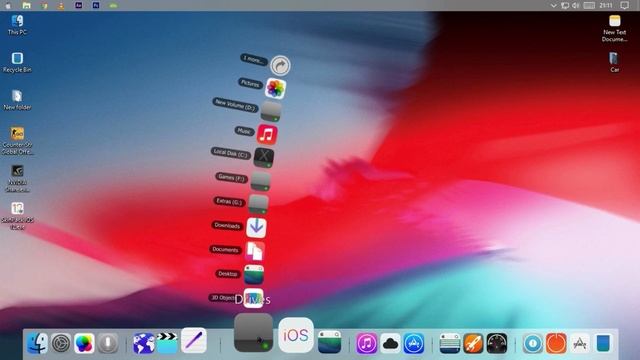640x360 pixels.
Task: Select the Nvidia desktop shortcut
Action: click(17, 178)
